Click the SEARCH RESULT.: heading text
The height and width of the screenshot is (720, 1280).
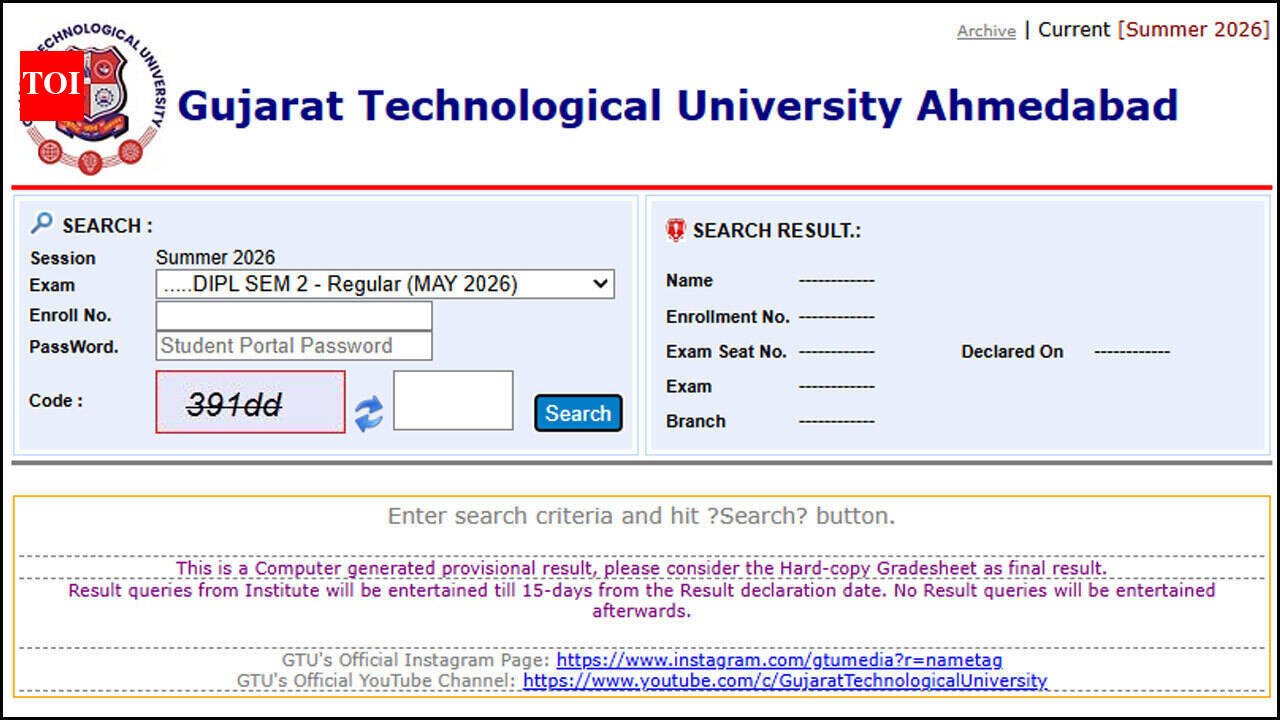tap(777, 231)
